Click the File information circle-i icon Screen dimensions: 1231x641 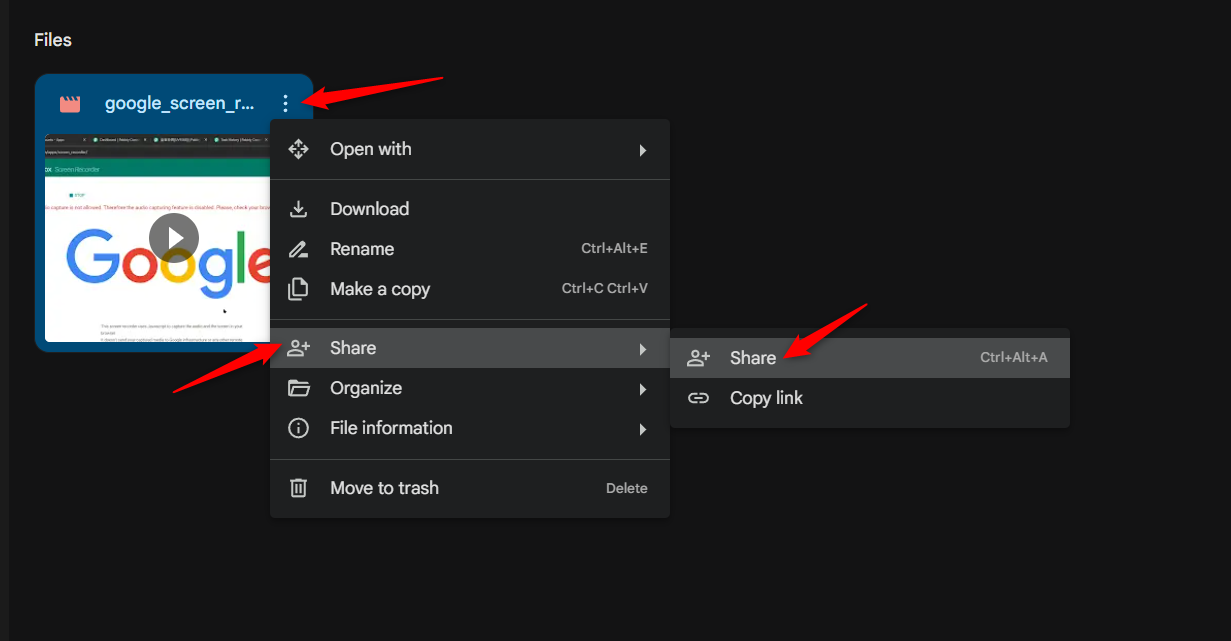[x=298, y=428]
